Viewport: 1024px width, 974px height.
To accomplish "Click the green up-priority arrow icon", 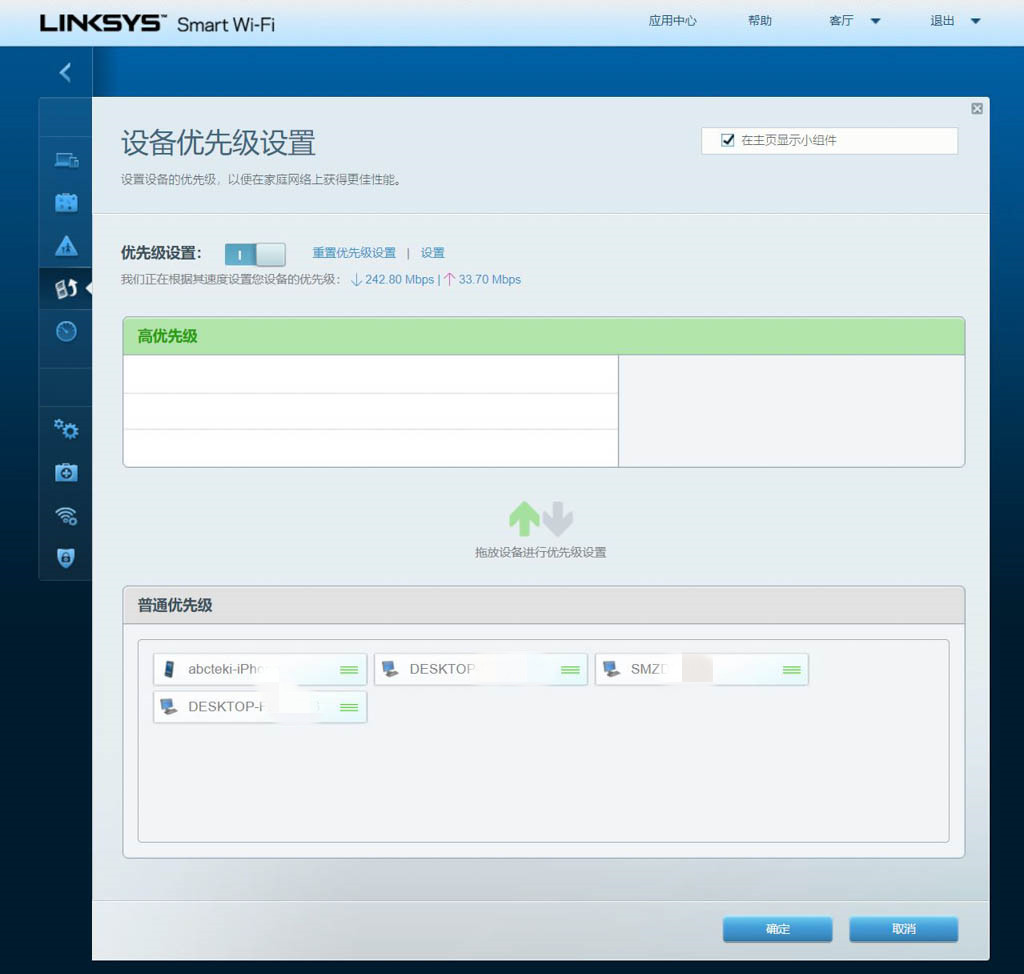I will click(524, 517).
